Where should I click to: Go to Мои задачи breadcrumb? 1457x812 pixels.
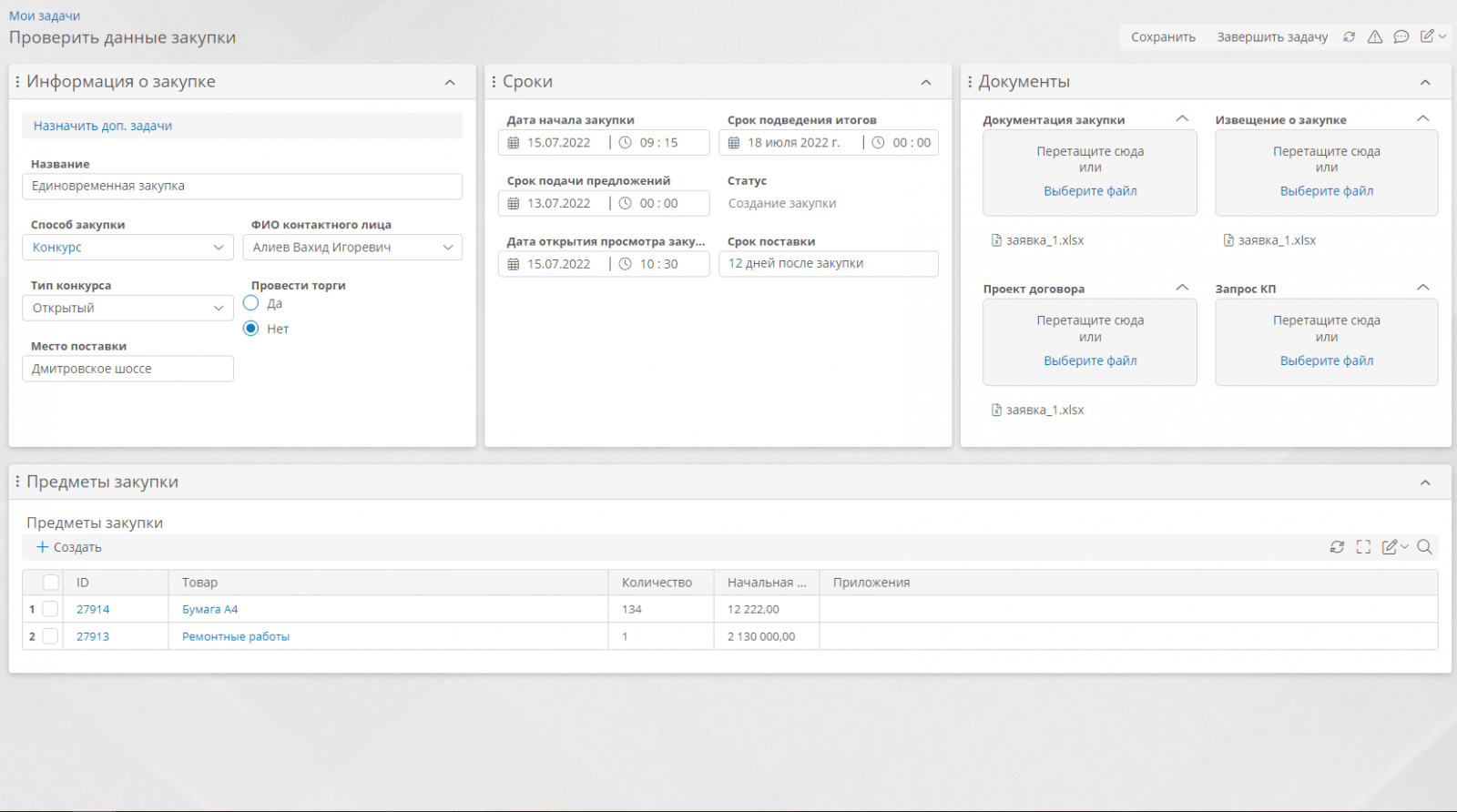point(45,15)
